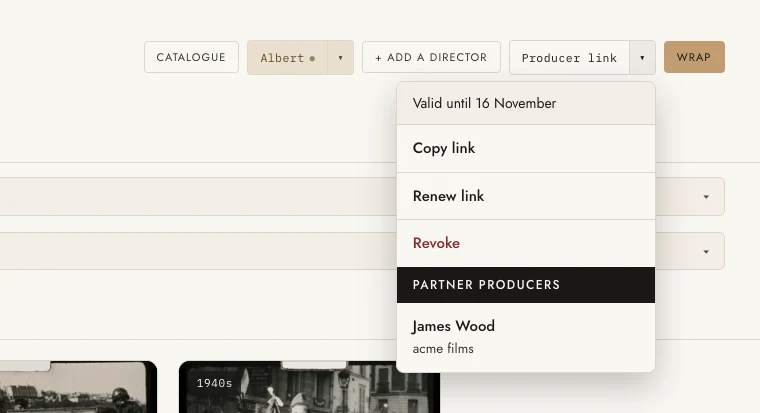Expand the second collapsed section arrow

(706, 252)
